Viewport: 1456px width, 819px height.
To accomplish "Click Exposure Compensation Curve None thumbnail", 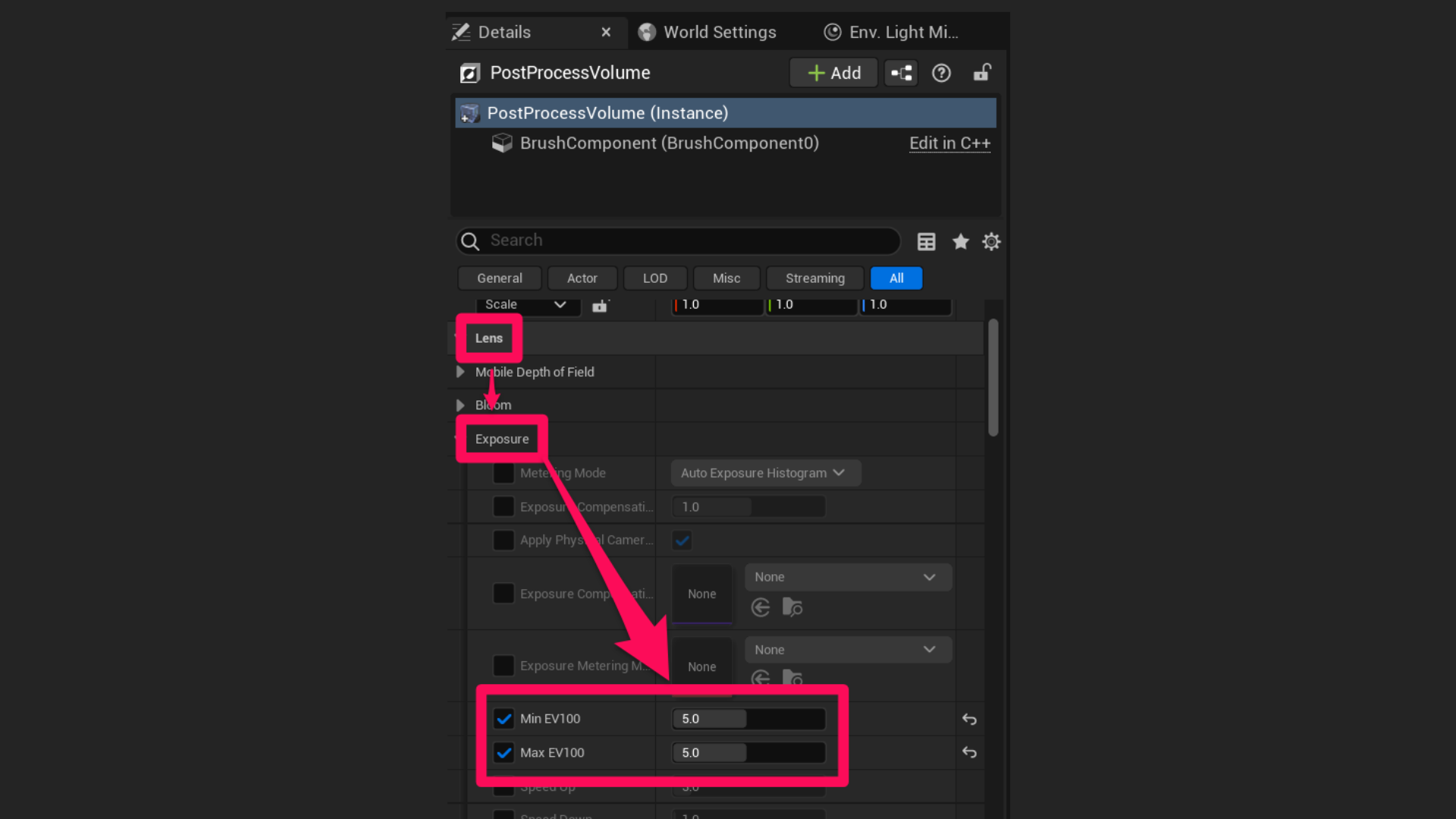I will click(x=701, y=594).
